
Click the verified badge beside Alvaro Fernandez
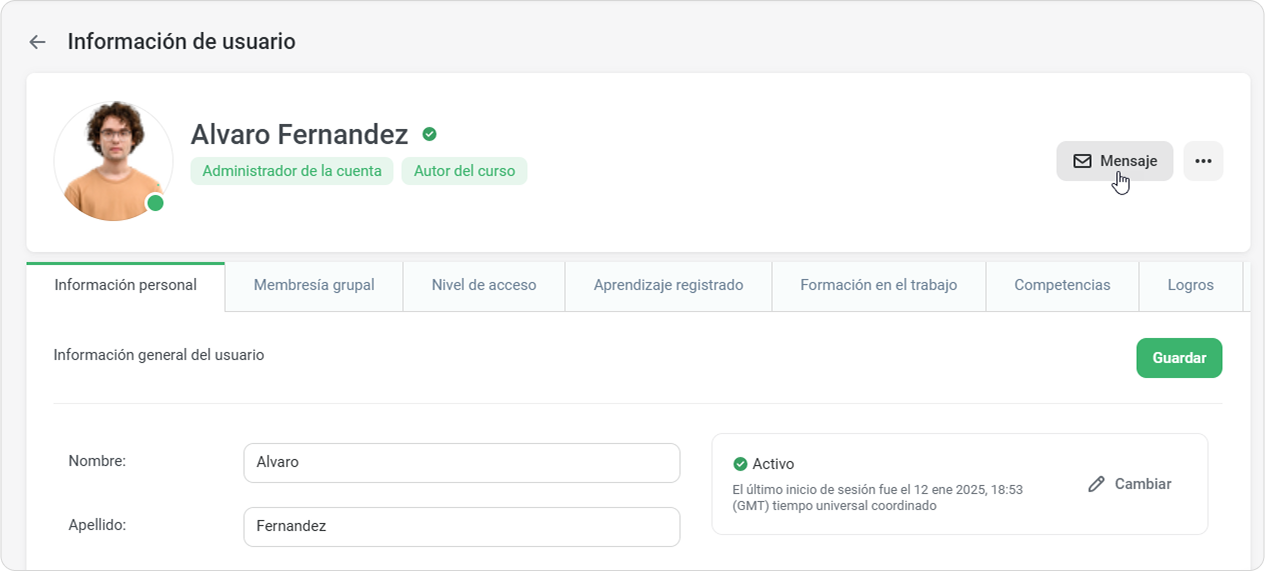[x=429, y=134]
